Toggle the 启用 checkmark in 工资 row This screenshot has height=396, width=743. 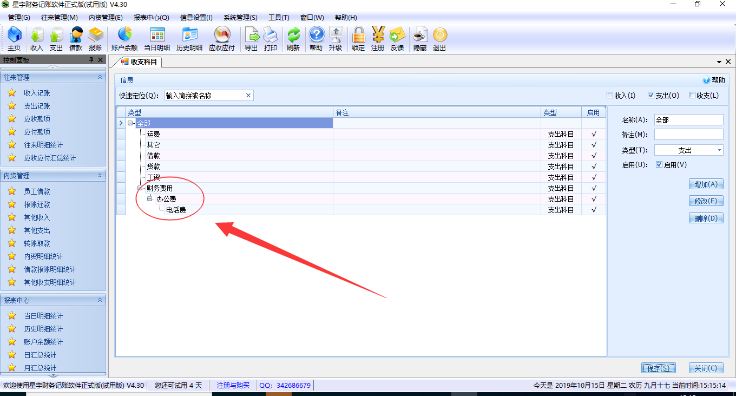(x=594, y=177)
